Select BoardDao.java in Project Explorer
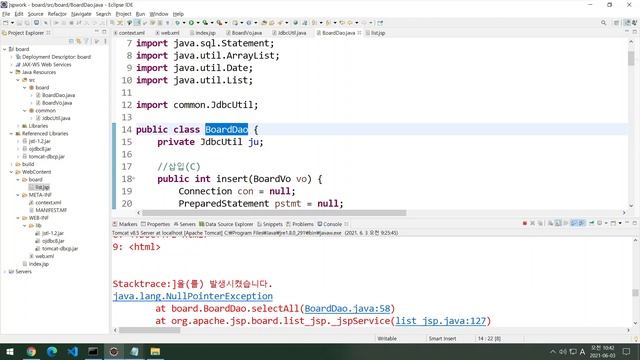This screenshot has height=360, width=640. point(58,95)
